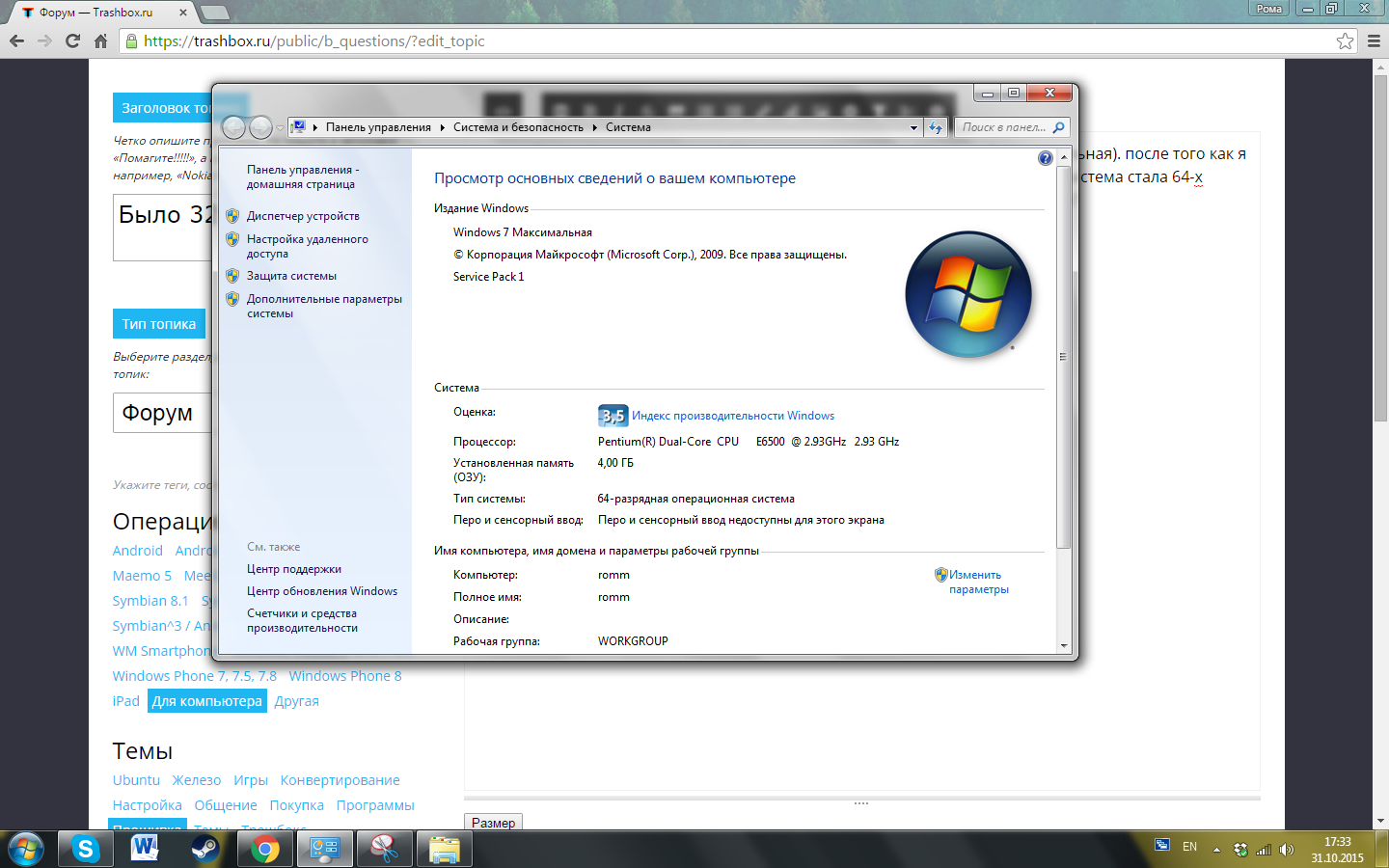This screenshot has height=868, width=1389.
Task: Click scroll-down arrow in System window
Action: tap(1064, 646)
